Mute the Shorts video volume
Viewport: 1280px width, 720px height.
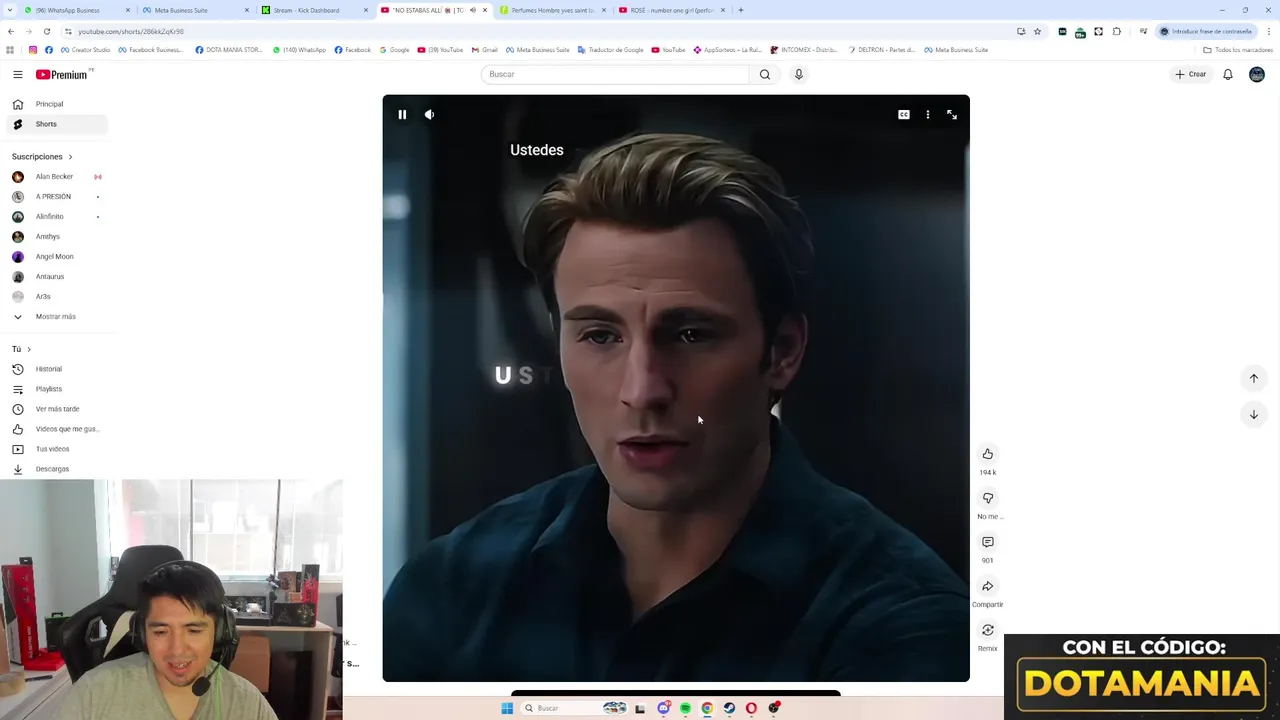click(429, 115)
